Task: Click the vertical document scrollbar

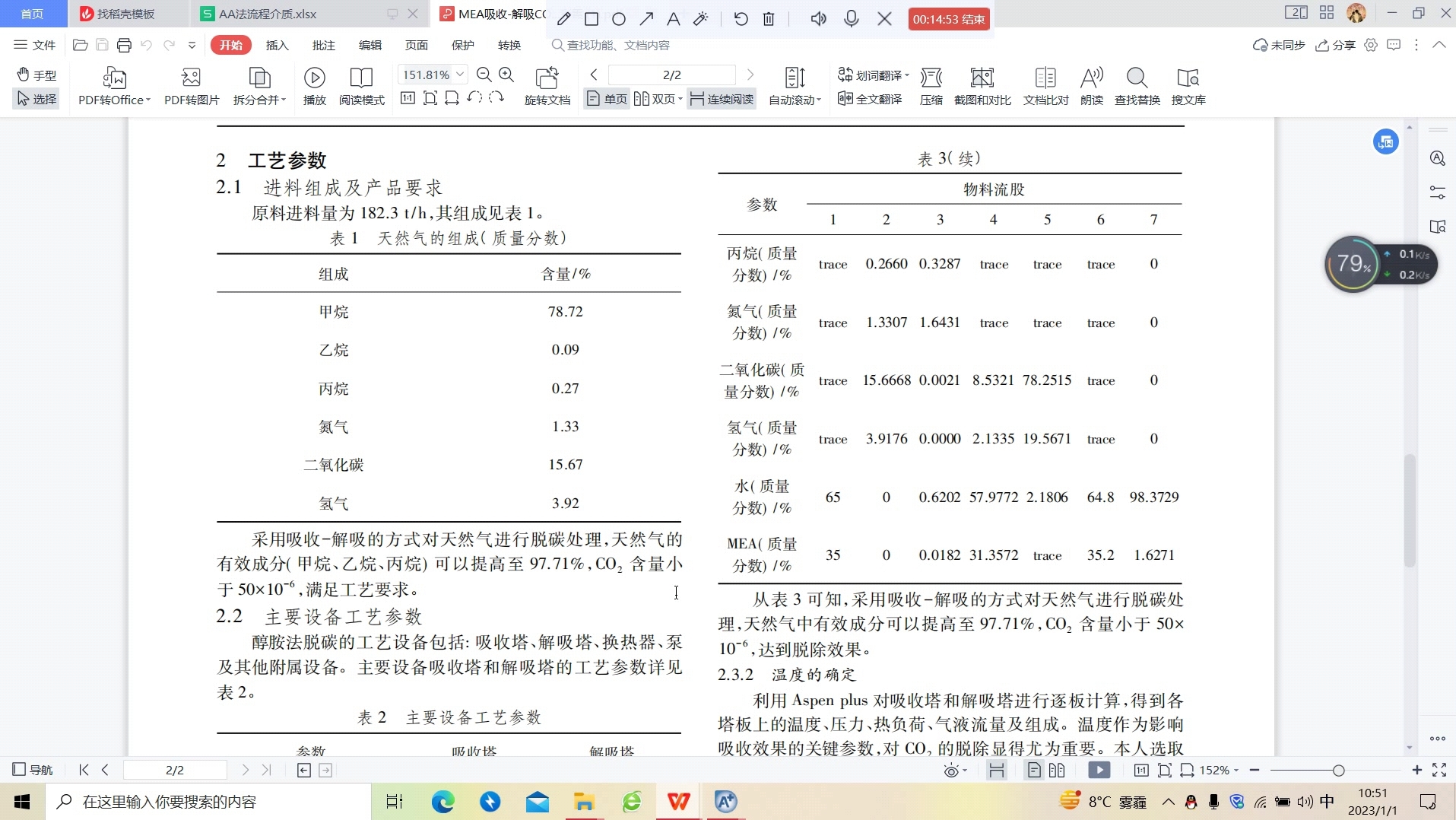Action: tap(1410, 510)
